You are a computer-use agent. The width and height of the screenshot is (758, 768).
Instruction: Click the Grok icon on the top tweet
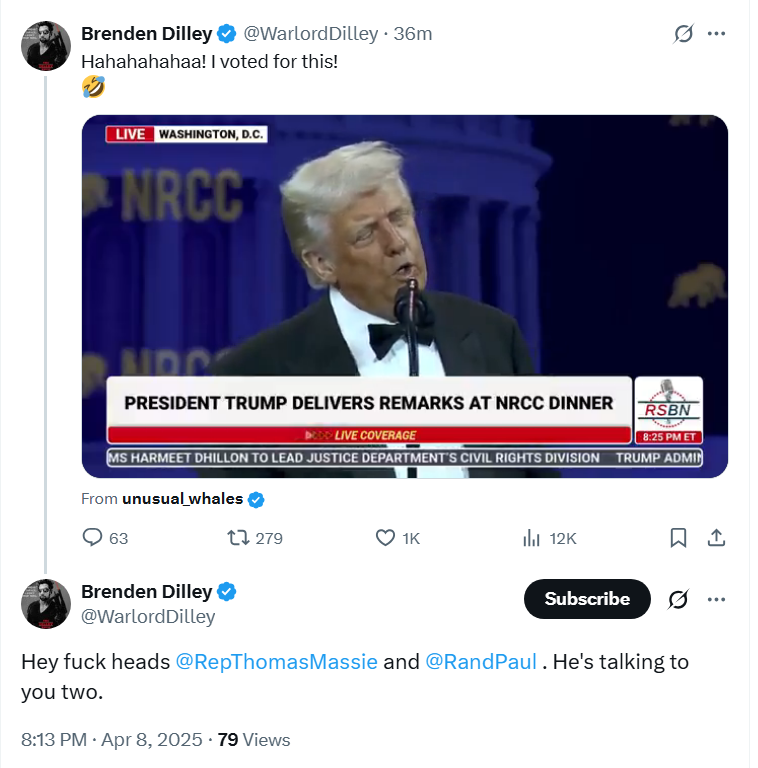click(683, 34)
